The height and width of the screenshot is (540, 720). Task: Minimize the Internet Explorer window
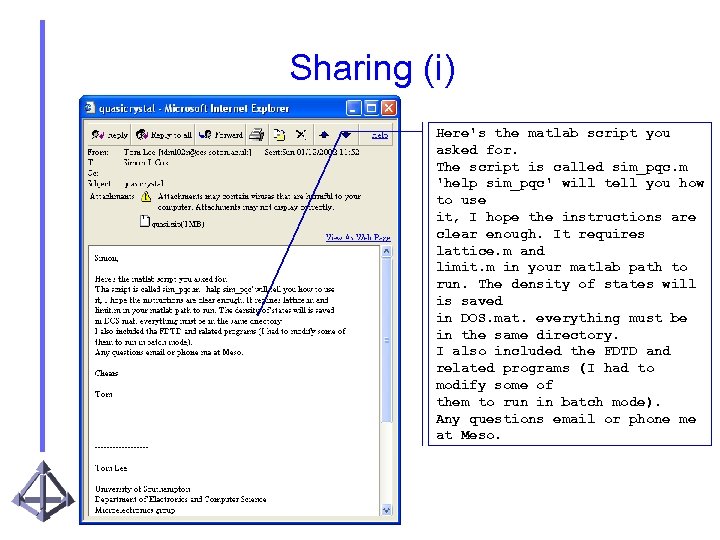pos(353,108)
